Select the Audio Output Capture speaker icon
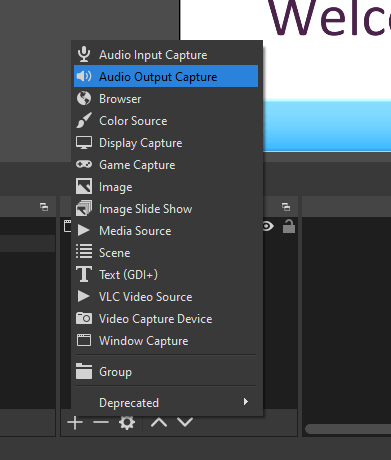The height and width of the screenshot is (460, 391). coord(84,76)
